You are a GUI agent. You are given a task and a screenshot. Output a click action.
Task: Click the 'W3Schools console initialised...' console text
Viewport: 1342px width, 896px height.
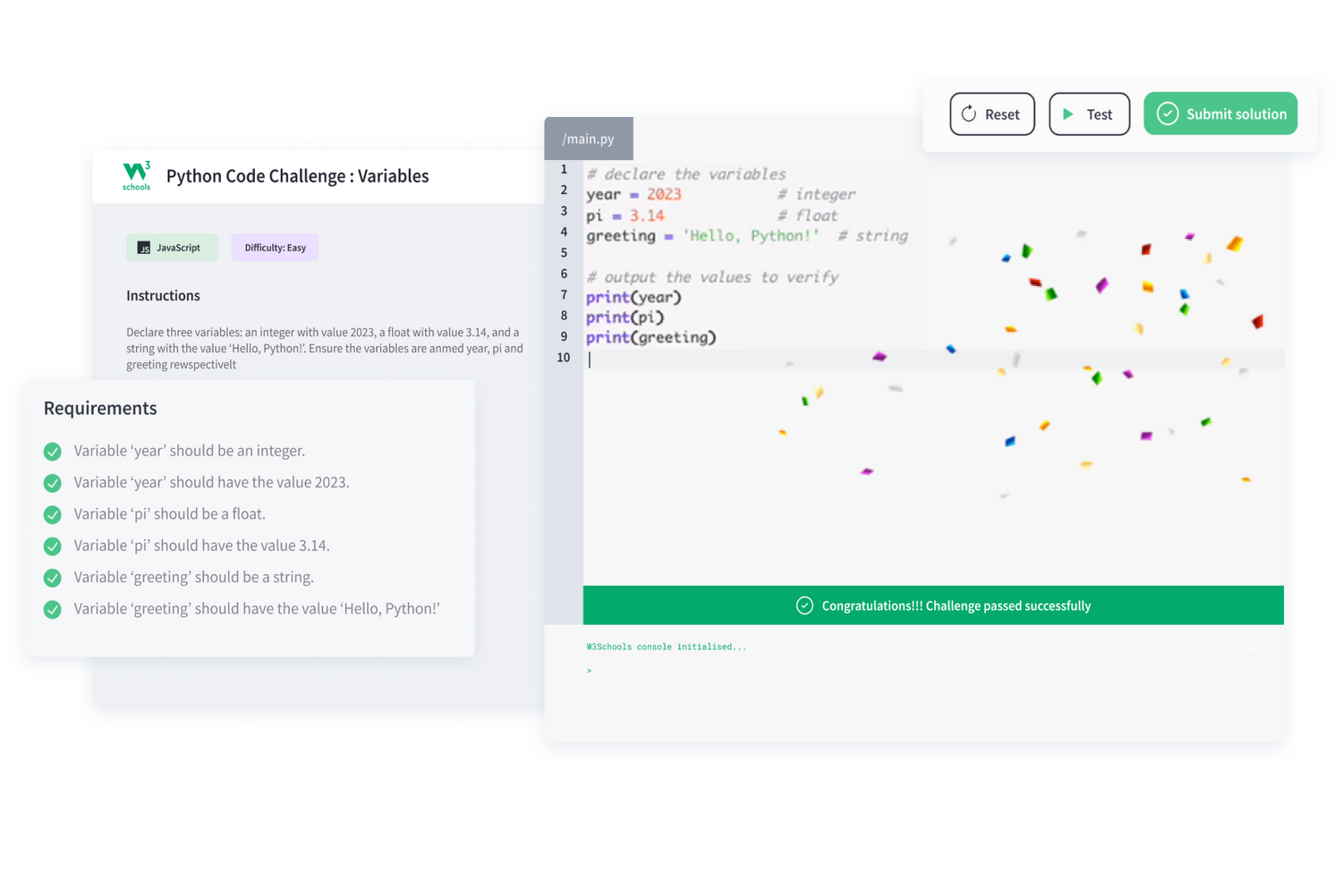[x=666, y=647]
